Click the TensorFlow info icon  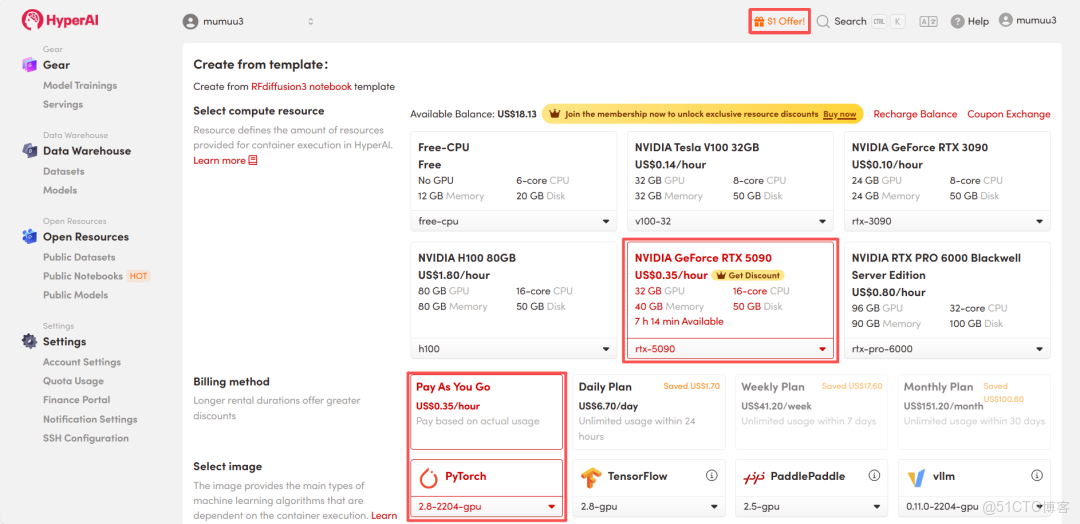pos(712,476)
